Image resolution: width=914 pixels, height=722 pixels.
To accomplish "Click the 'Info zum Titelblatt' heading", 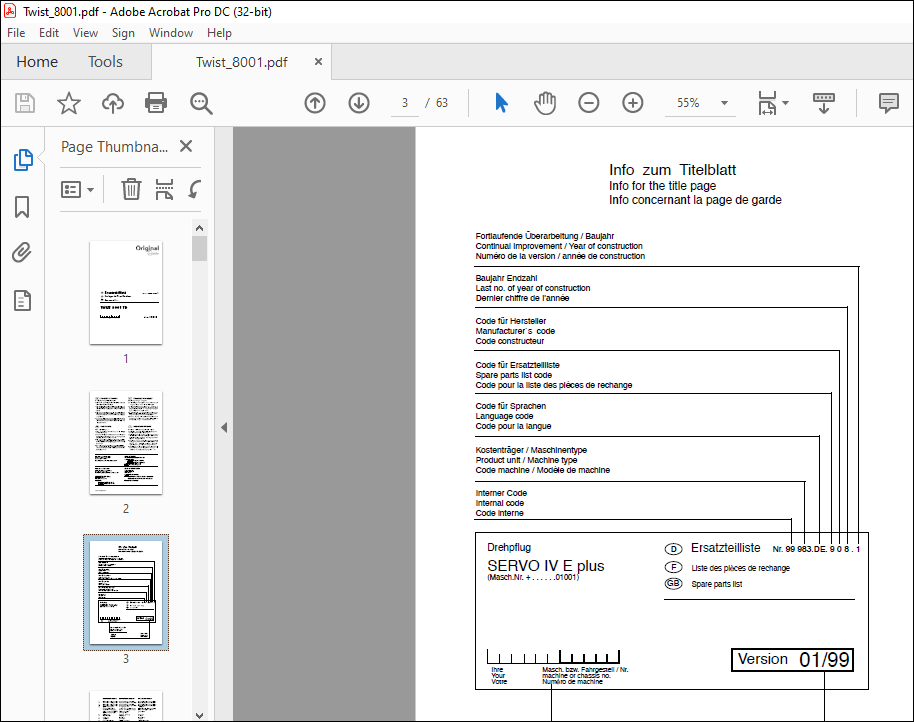I will click(672, 170).
